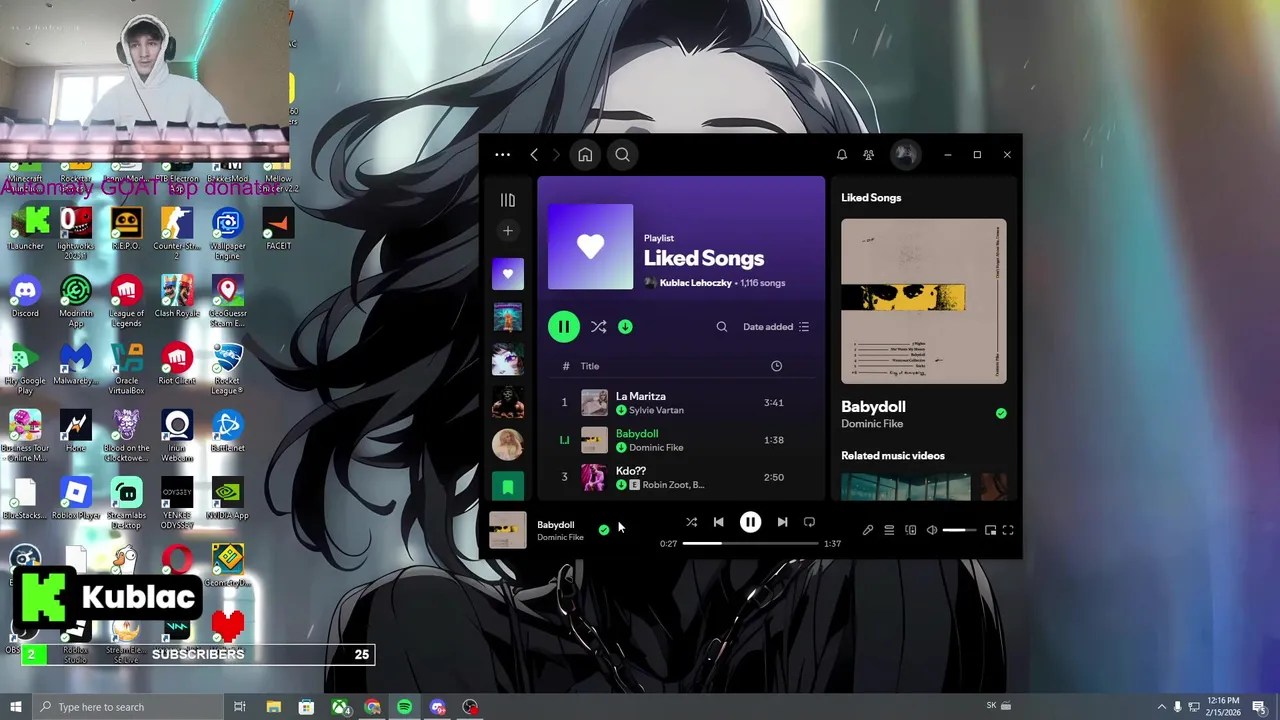Image resolution: width=1280 pixels, height=720 pixels.
Task: Click Spotify icon in the taskbar
Action: [x=404, y=707]
